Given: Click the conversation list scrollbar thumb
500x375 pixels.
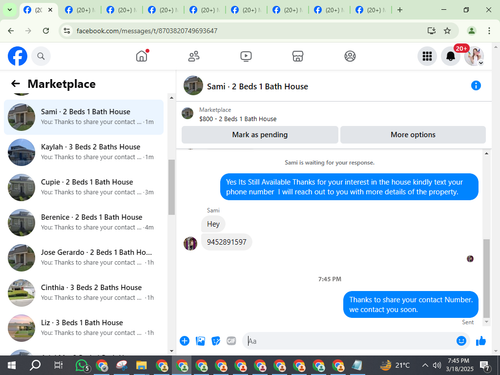Looking at the screenshot, I should [x=171, y=187].
